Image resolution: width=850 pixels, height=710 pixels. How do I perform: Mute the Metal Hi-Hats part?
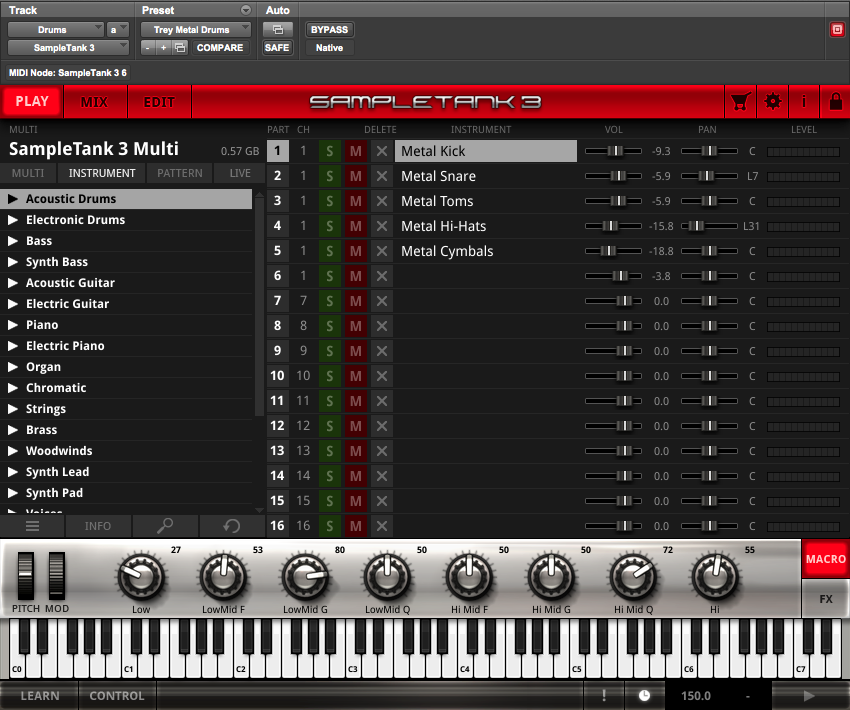pyautogui.click(x=356, y=226)
